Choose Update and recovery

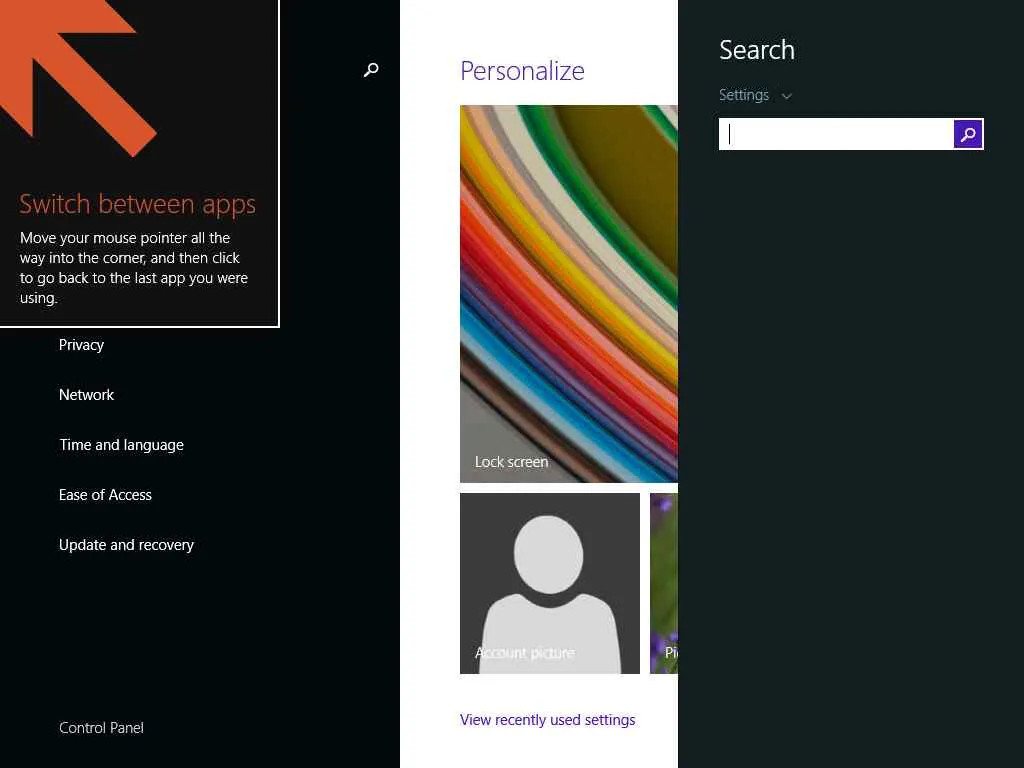tap(126, 545)
